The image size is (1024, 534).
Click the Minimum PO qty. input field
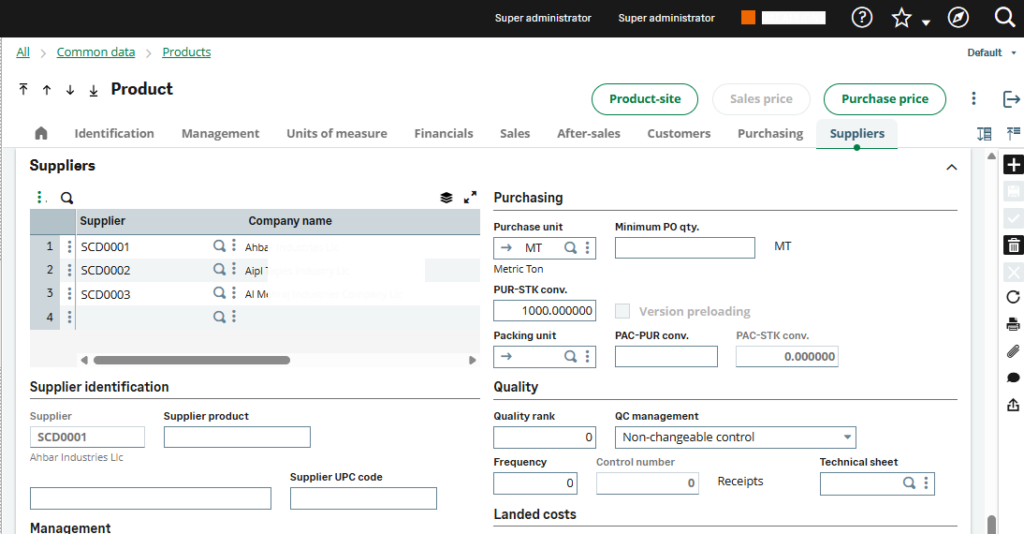pyautogui.click(x=685, y=248)
